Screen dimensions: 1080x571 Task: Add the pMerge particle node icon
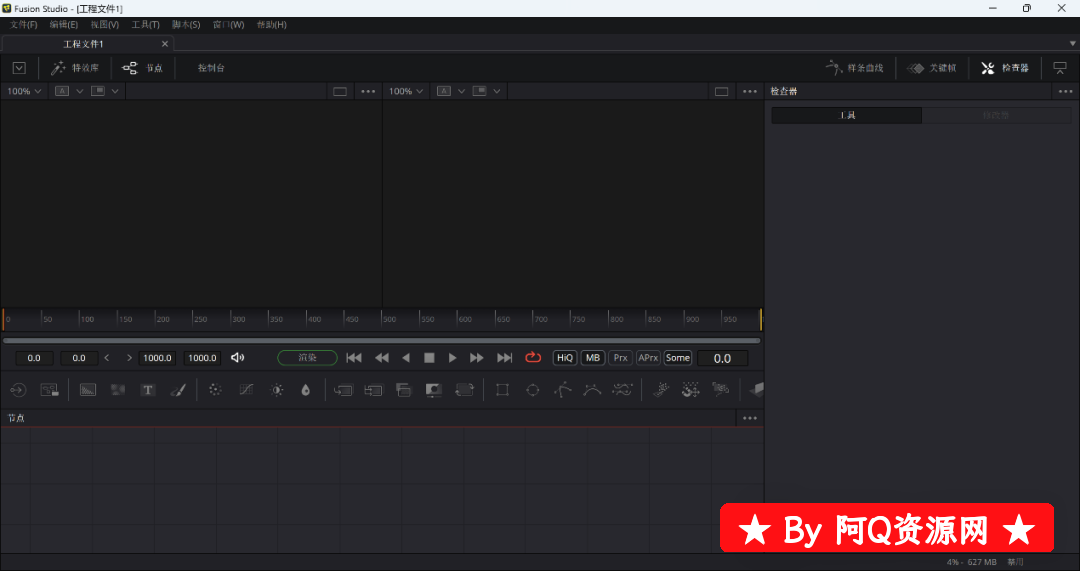[690, 390]
